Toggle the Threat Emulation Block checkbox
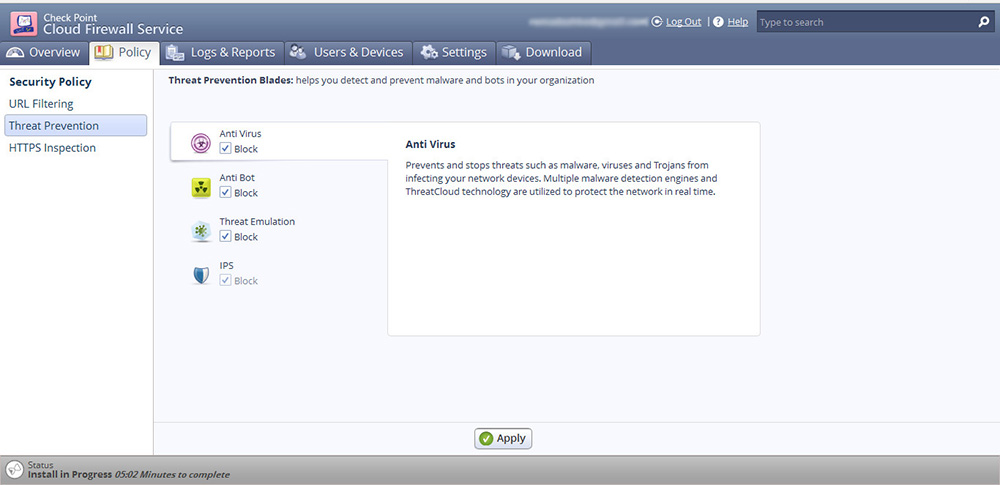This screenshot has height=485, width=1000. pyautogui.click(x=225, y=236)
